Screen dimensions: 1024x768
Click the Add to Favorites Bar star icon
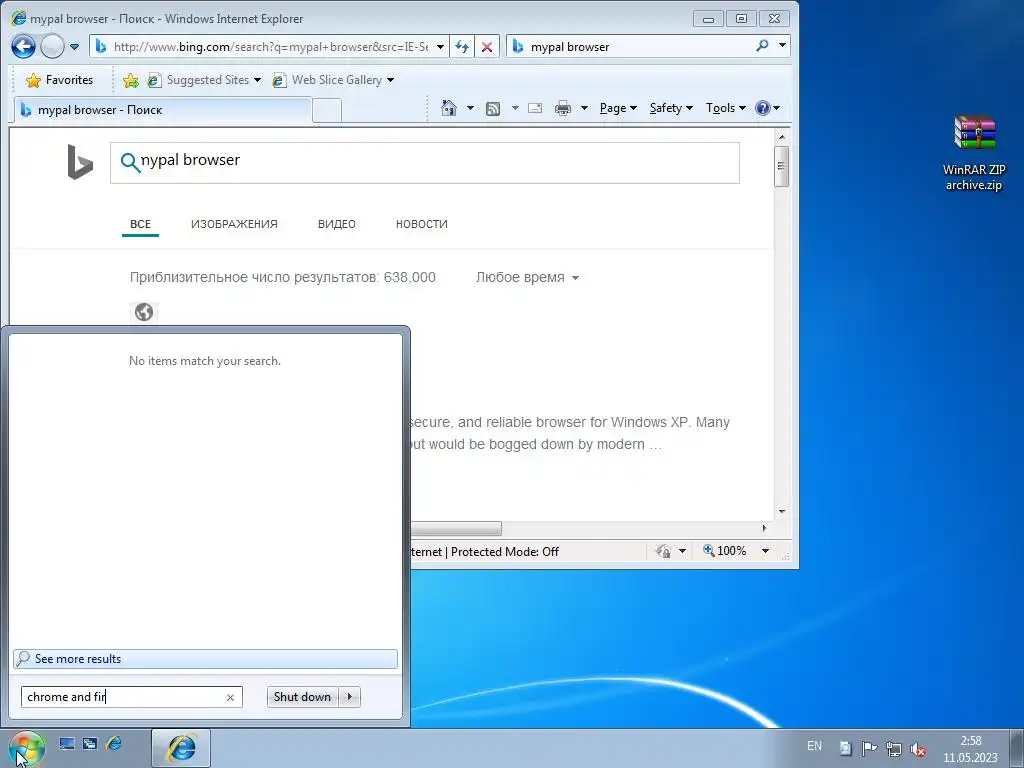131,80
